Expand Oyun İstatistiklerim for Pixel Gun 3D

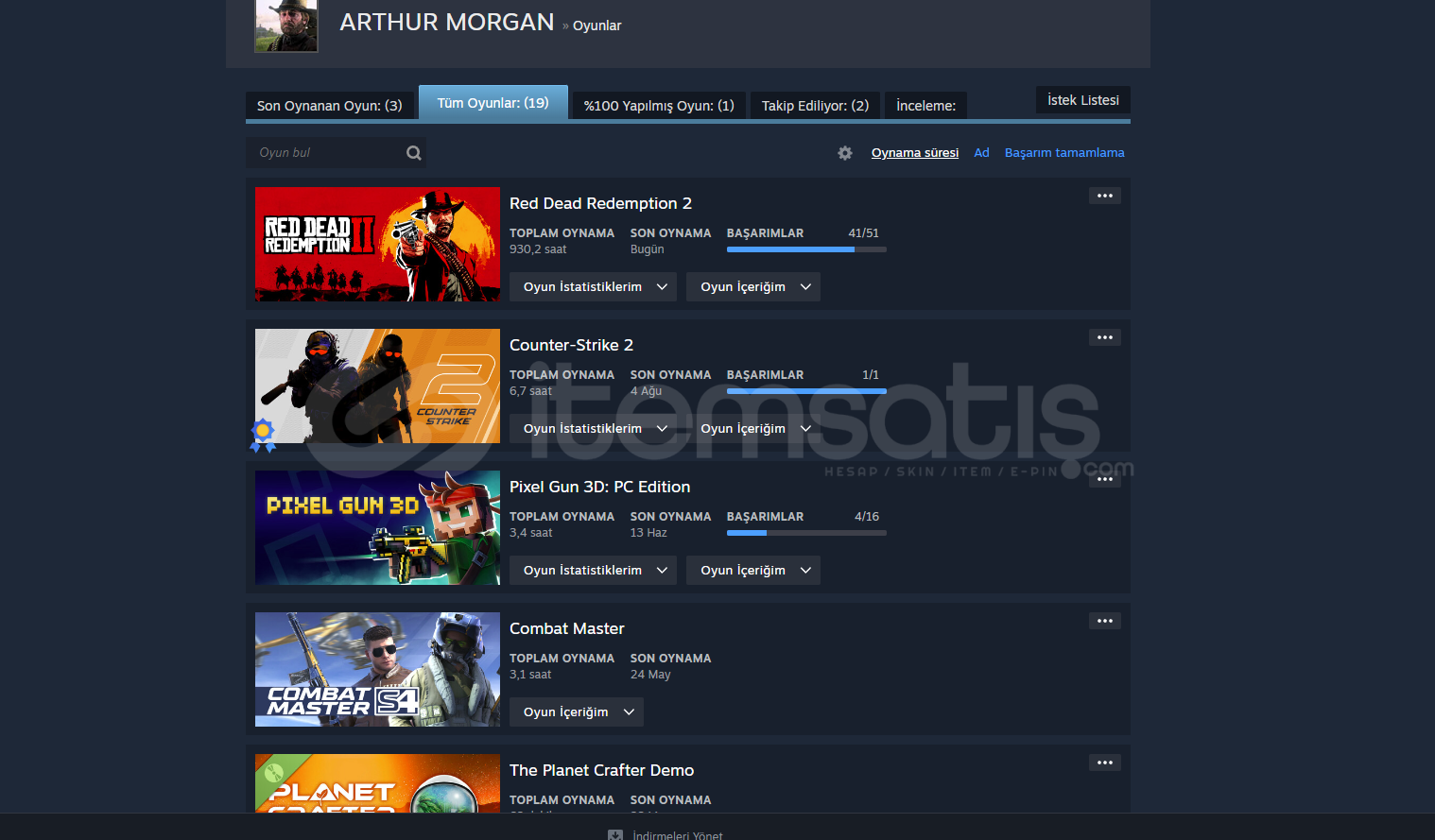point(593,571)
